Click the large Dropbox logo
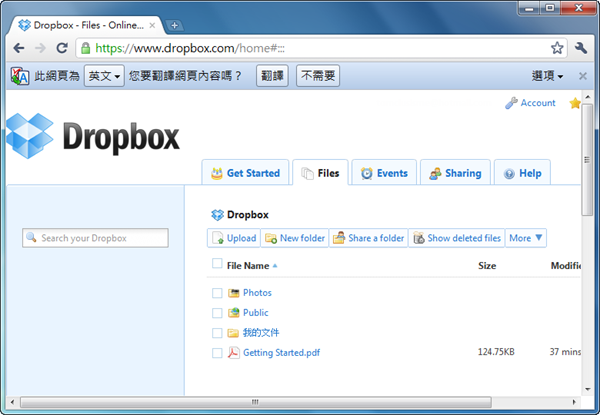This screenshot has height=415, width=600. click(x=93, y=136)
